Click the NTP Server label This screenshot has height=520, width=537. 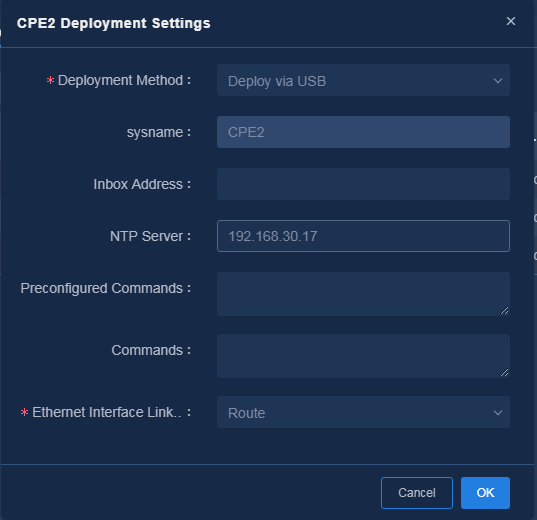click(x=146, y=236)
